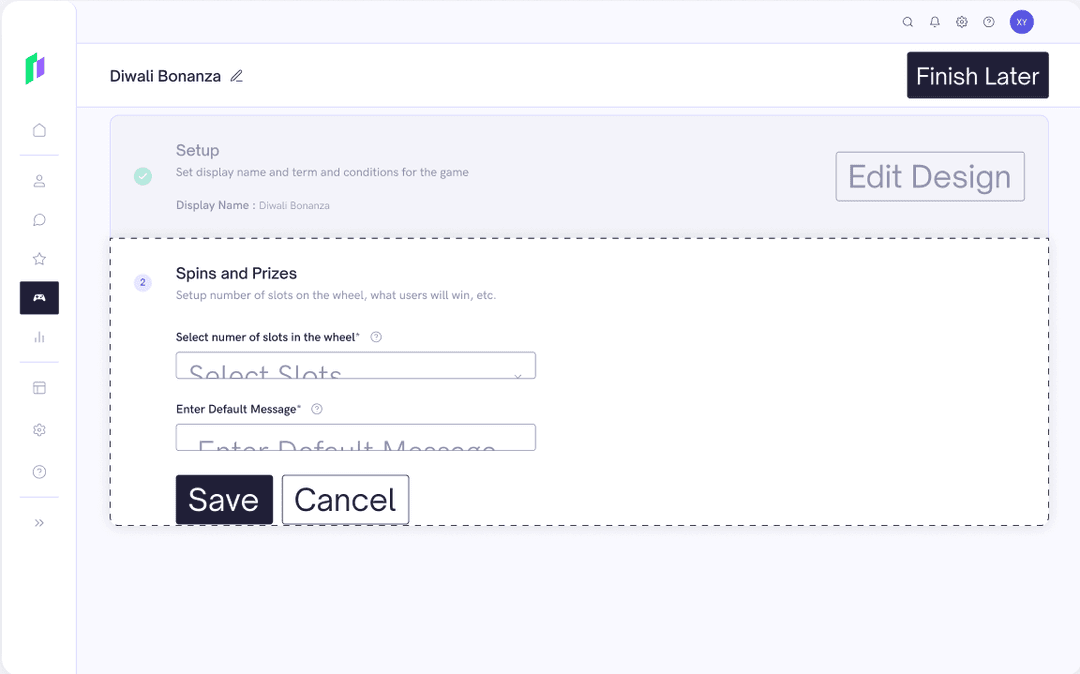Expand the sidebar with double chevron
Screen dimensions: 1080x674
pyautogui.click(x=39, y=523)
